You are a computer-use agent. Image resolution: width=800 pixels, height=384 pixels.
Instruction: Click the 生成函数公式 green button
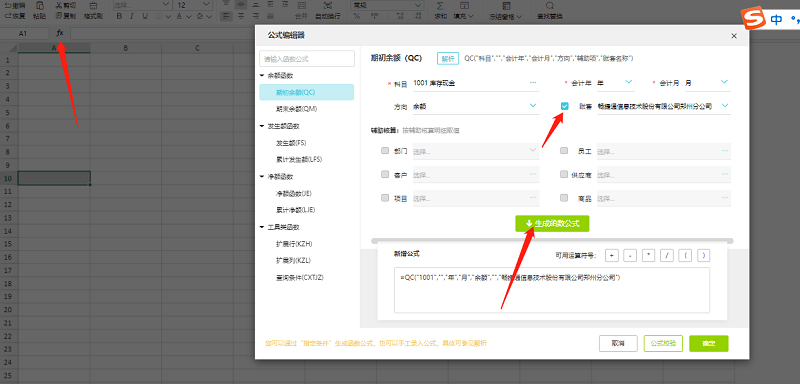point(552,223)
